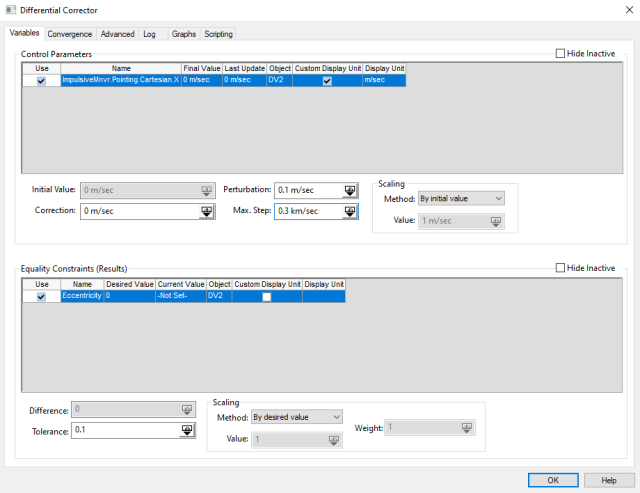Toggle Use checkbox for ImpulsiveMnvr control parameter
Viewport: 640px width, 493px height.
(x=41, y=80)
